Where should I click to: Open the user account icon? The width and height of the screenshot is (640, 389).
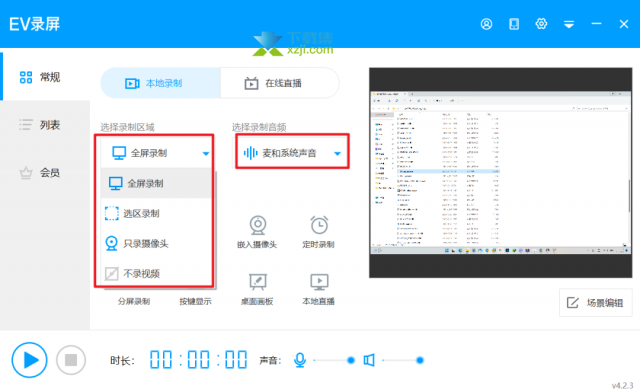pos(486,24)
